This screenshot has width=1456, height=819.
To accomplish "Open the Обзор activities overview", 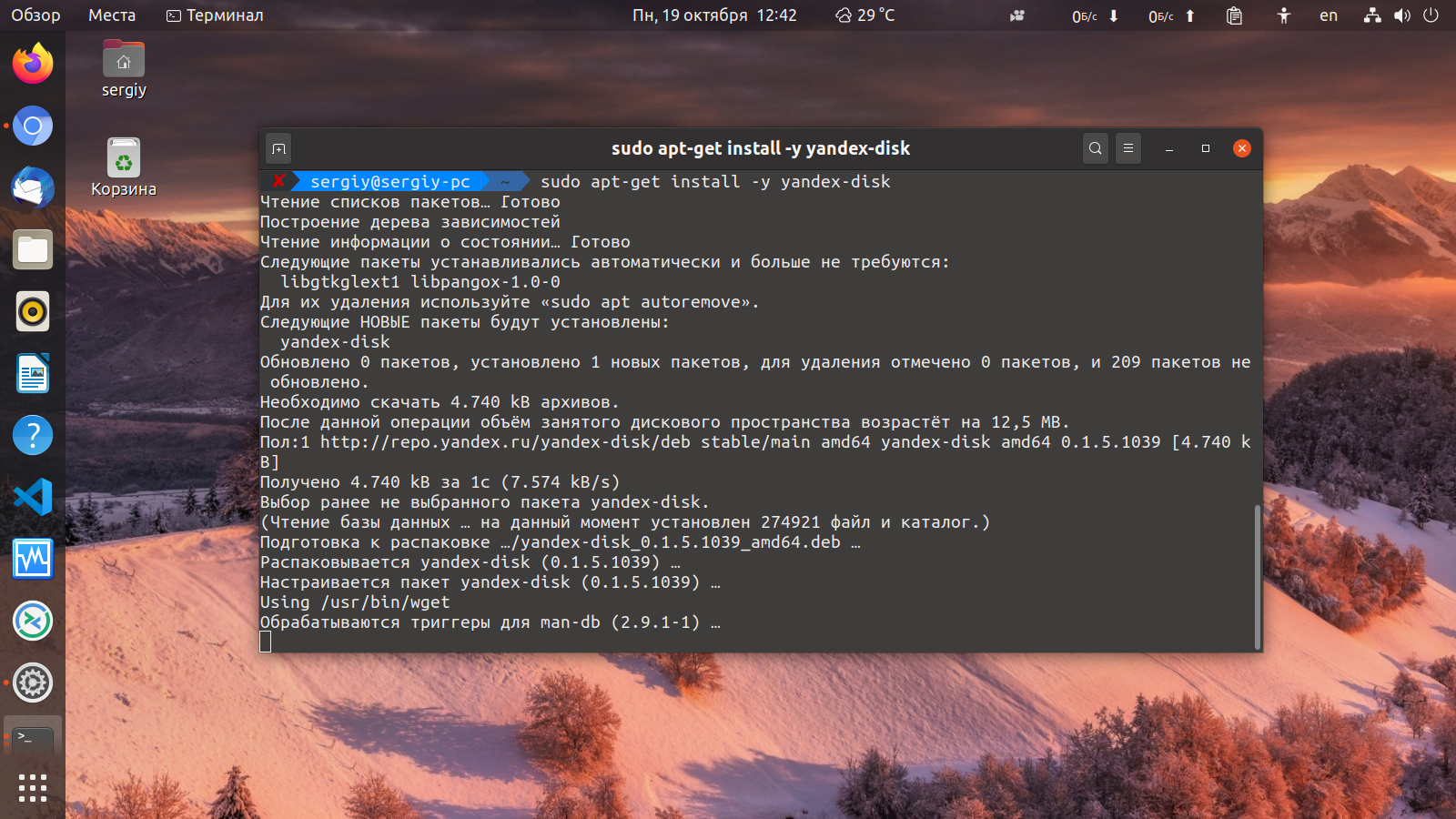I will [x=35, y=15].
